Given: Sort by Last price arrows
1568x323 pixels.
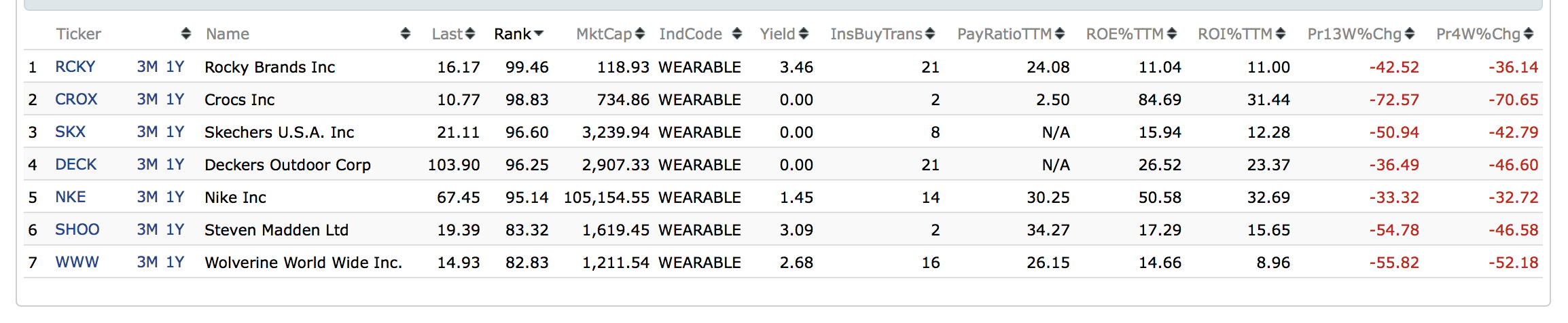Looking at the screenshot, I should tap(470, 34).
